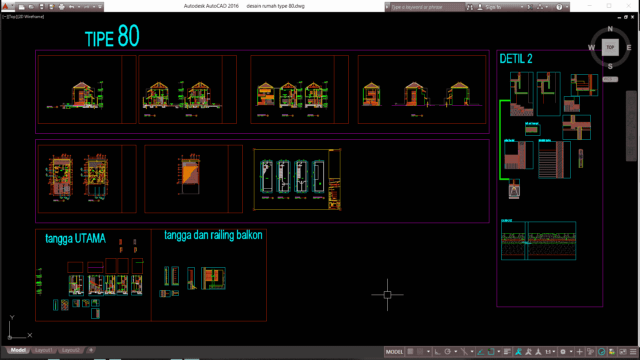The height and width of the screenshot is (360, 640).
Task: Click the viewport [-] control
Action: pos(4,17)
